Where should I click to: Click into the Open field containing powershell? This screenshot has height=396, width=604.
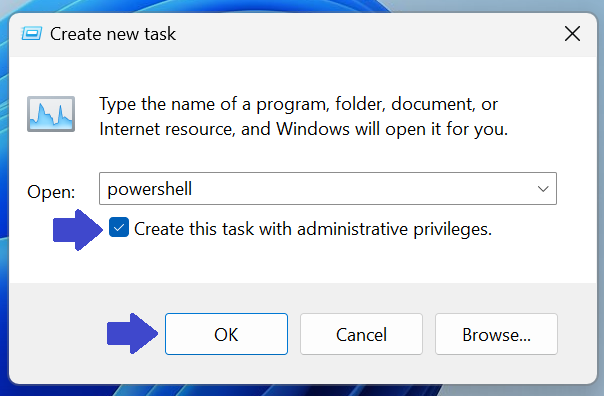click(316, 189)
